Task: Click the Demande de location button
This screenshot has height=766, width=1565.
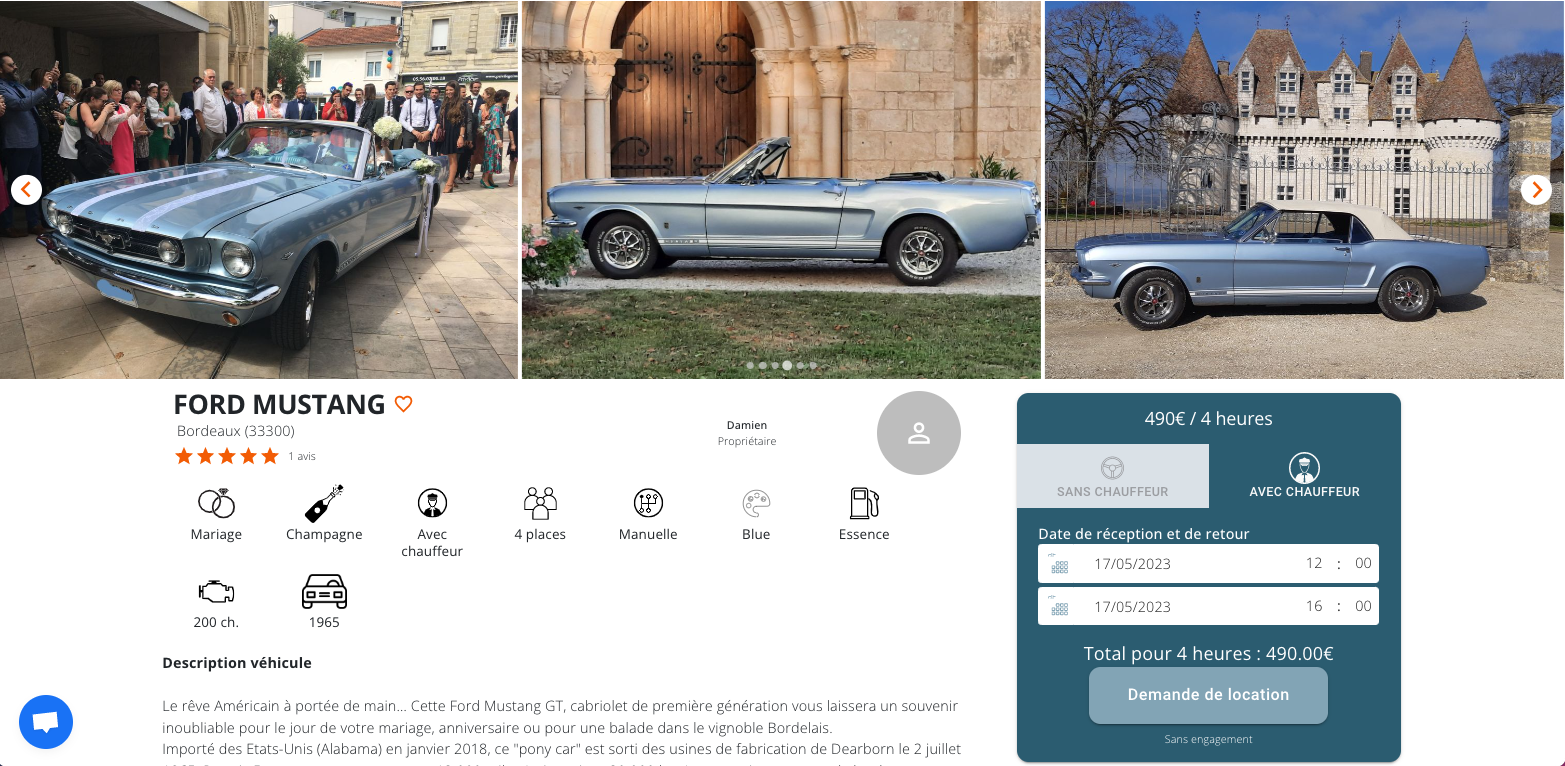Action: click(x=1208, y=695)
